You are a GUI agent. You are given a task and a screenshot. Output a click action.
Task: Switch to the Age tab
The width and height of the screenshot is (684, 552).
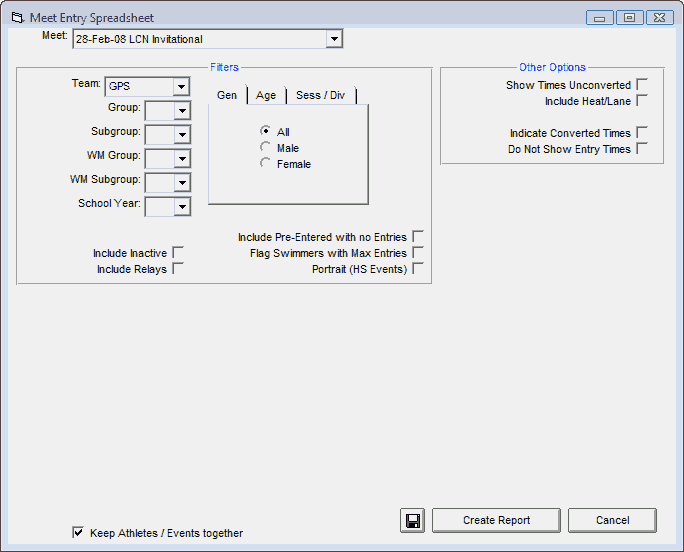[266, 95]
